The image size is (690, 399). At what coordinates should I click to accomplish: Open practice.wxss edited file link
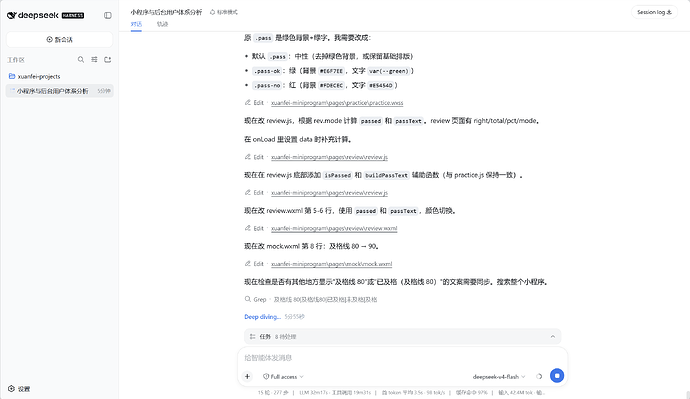coord(337,103)
